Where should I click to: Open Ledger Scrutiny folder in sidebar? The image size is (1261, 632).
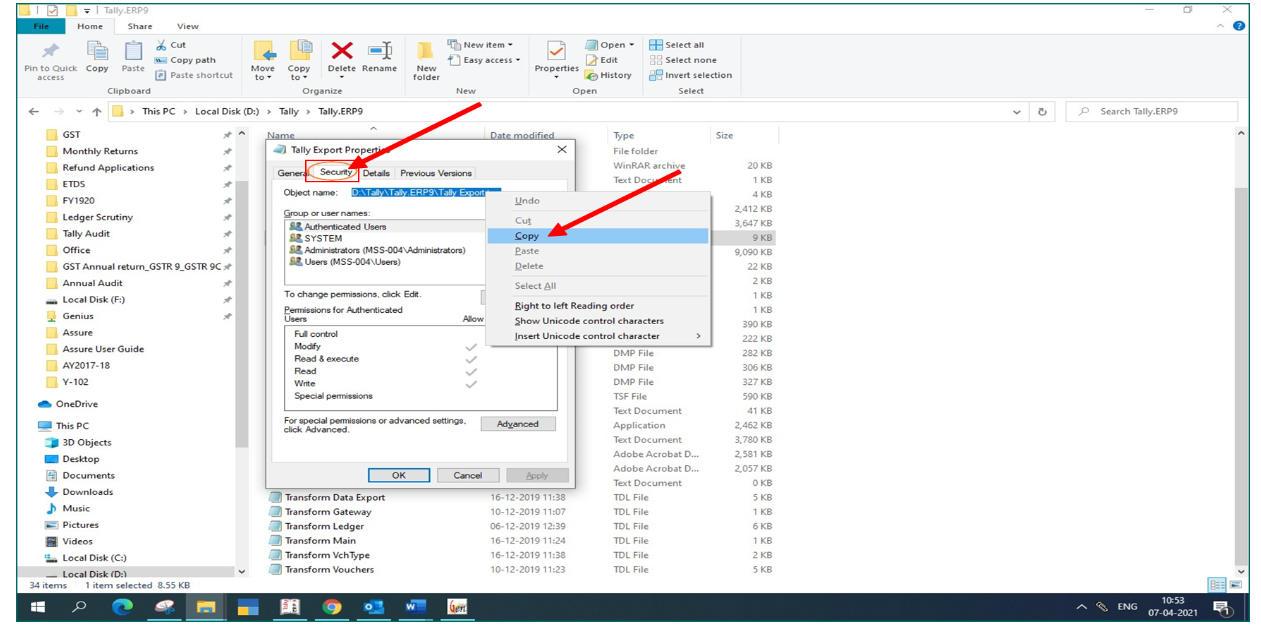click(97, 217)
